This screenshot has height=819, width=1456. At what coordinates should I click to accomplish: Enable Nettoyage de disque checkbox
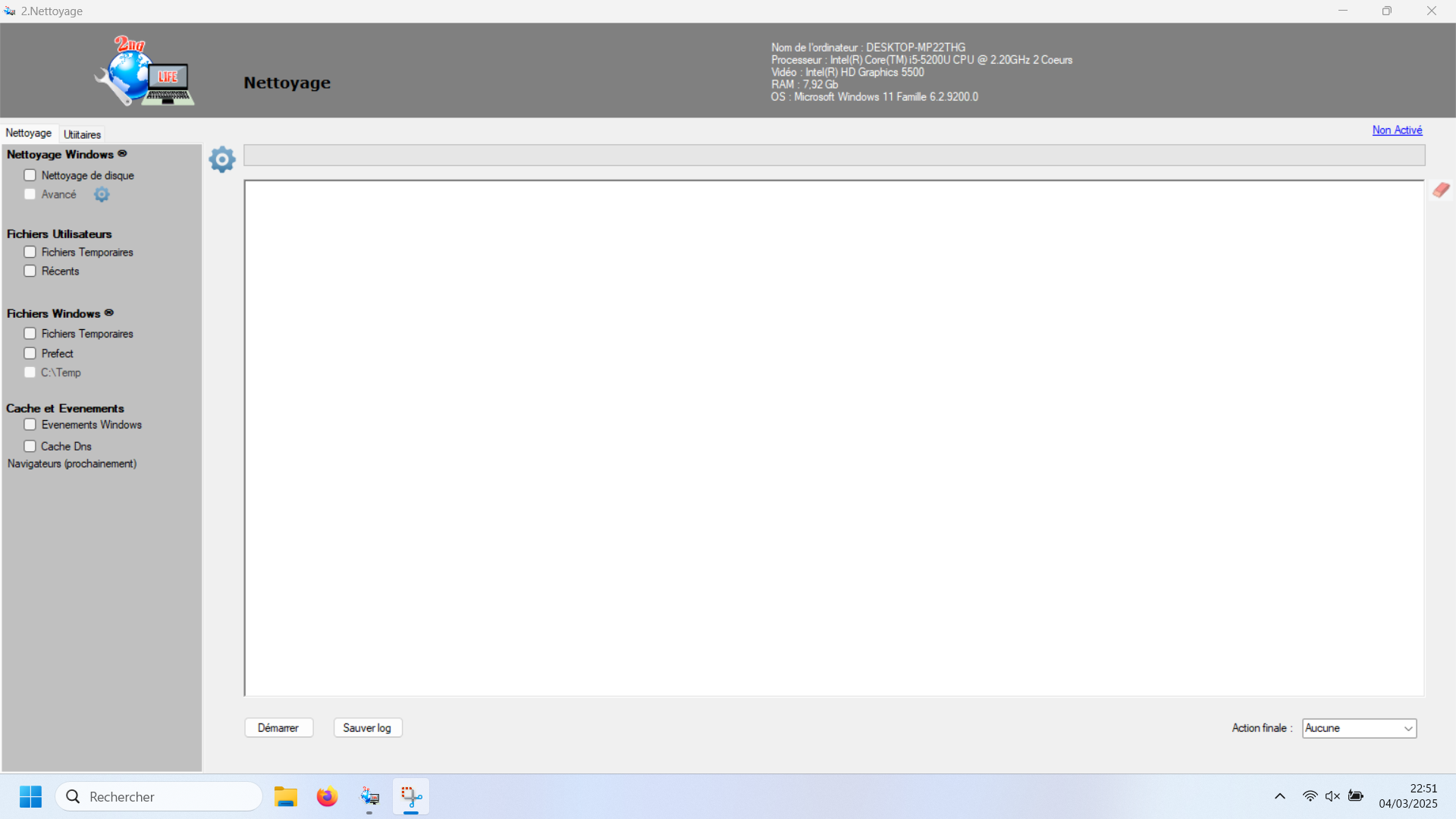pos(30,175)
